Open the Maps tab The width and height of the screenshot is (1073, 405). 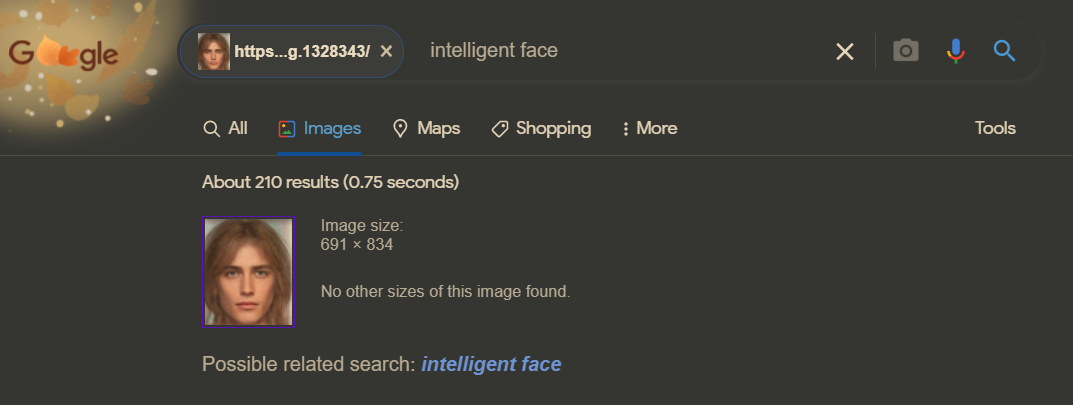click(426, 129)
